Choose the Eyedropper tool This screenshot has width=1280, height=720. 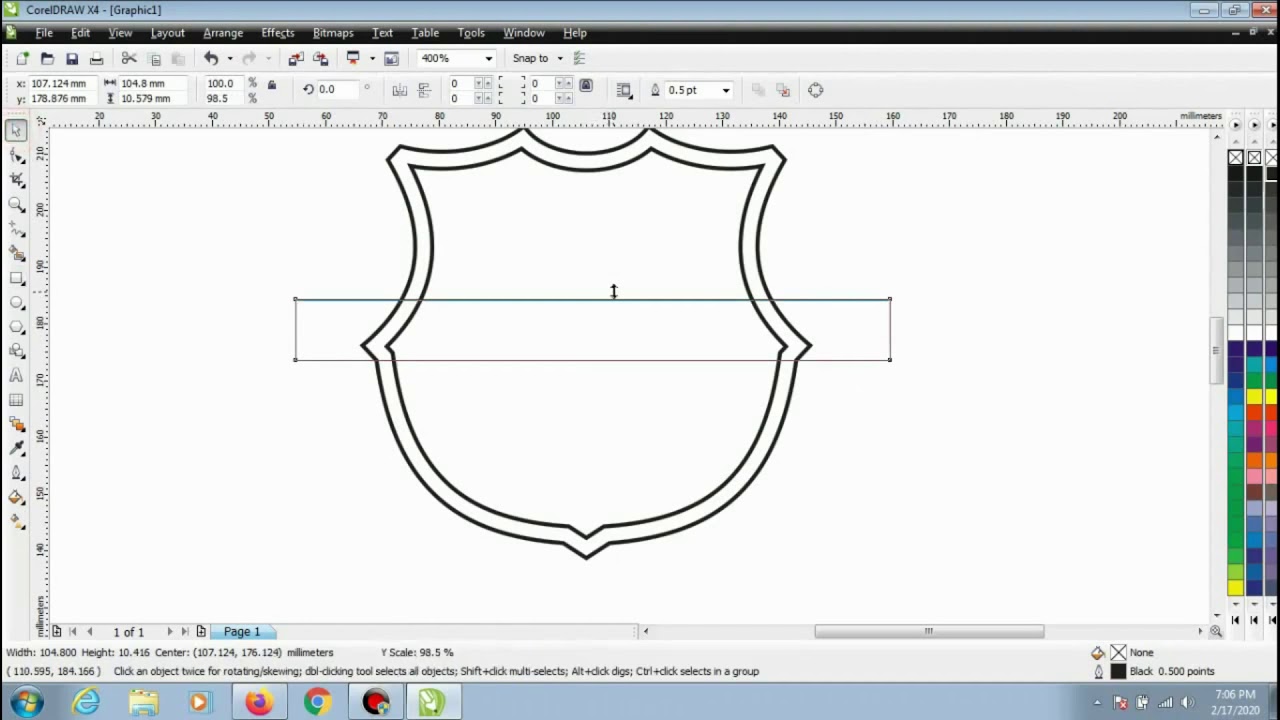pos(16,449)
